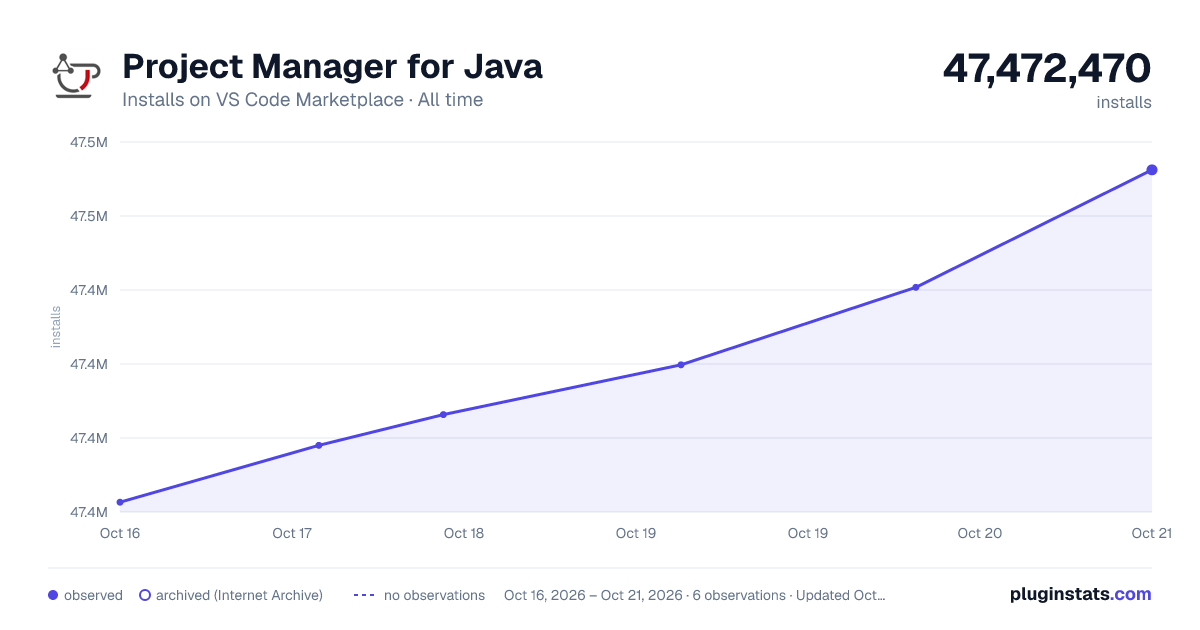Select the data point just after Oct 17
The width and height of the screenshot is (1200, 630).
click(x=319, y=445)
